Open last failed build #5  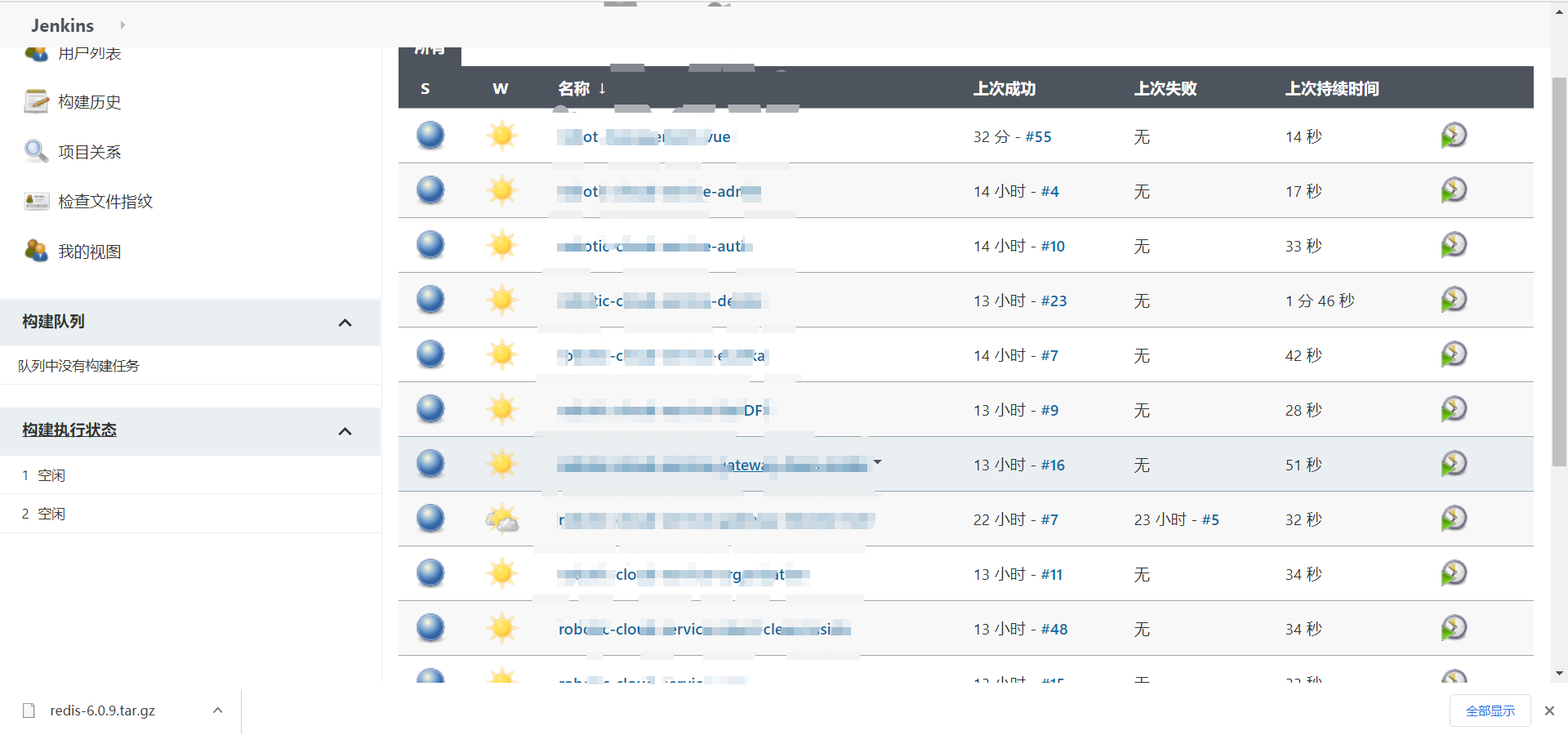point(1210,519)
